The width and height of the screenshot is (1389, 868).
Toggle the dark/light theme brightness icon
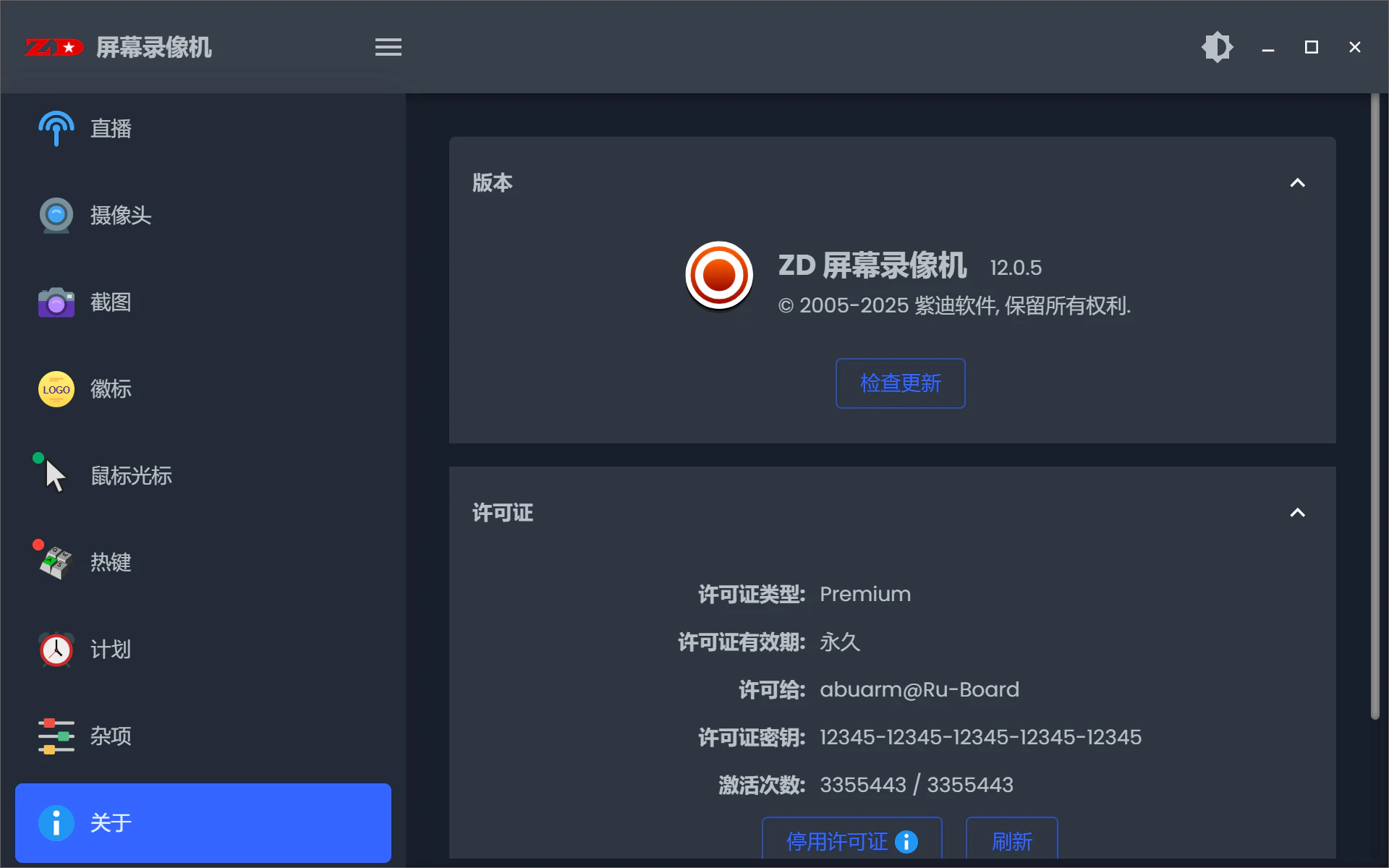tap(1217, 48)
